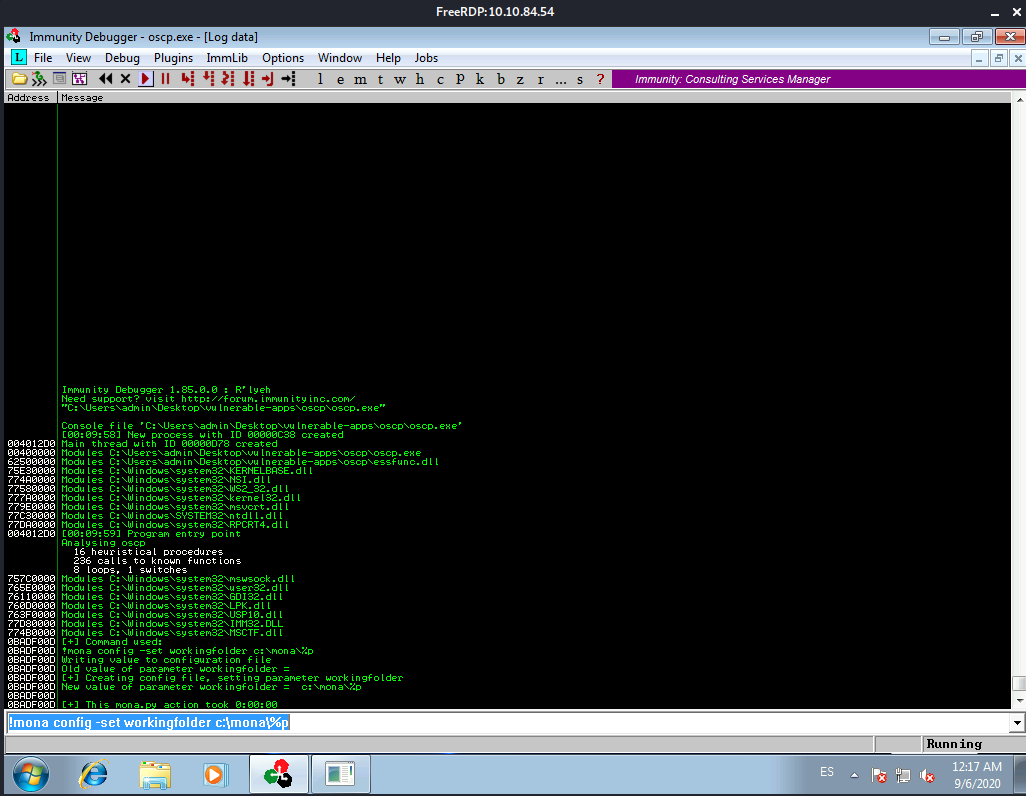The height and width of the screenshot is (796, 1026).
Task: Click the Immunity Consulting Services Manager banner
Action: point(819,79)
